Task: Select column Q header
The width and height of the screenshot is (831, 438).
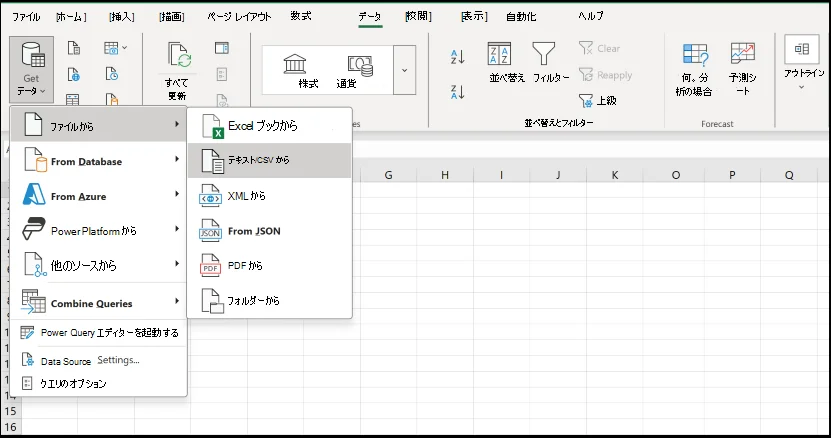Action: click(x=789, y=175)
